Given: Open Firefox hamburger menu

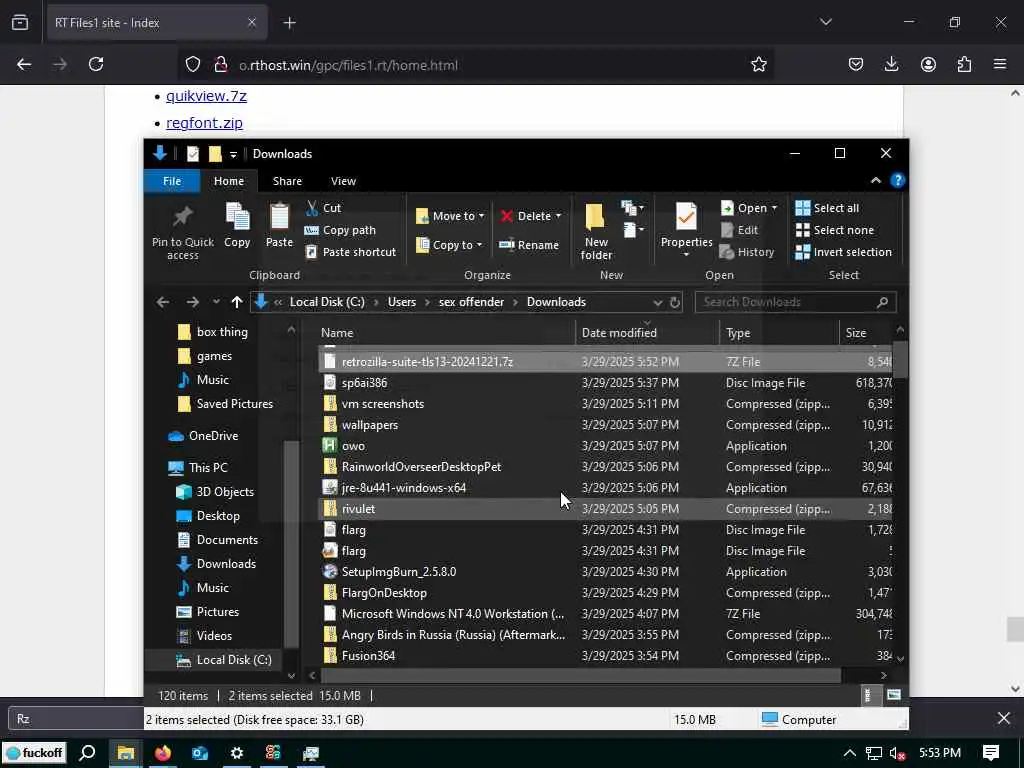Looking at the screenshot, I should coord(999,64).
